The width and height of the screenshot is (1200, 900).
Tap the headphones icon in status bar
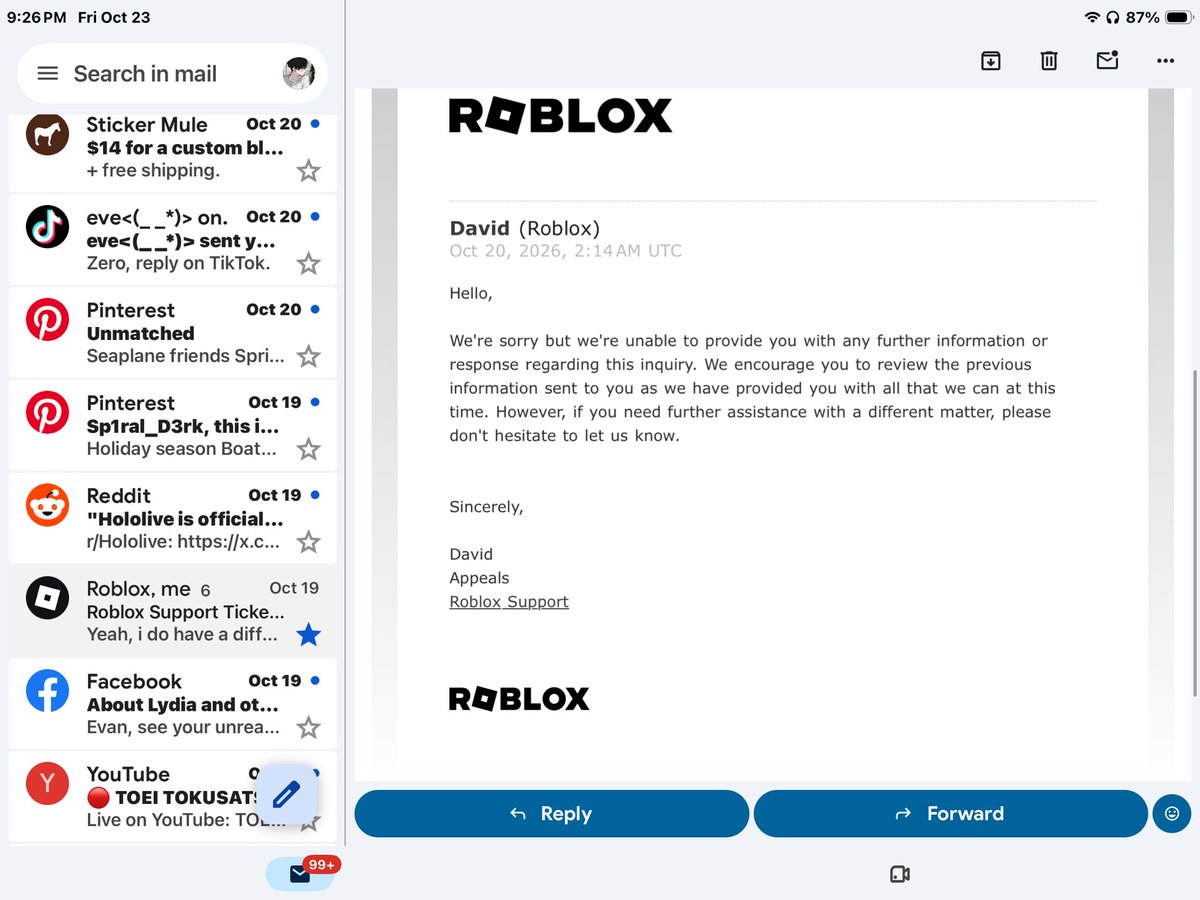[1112, 18]
